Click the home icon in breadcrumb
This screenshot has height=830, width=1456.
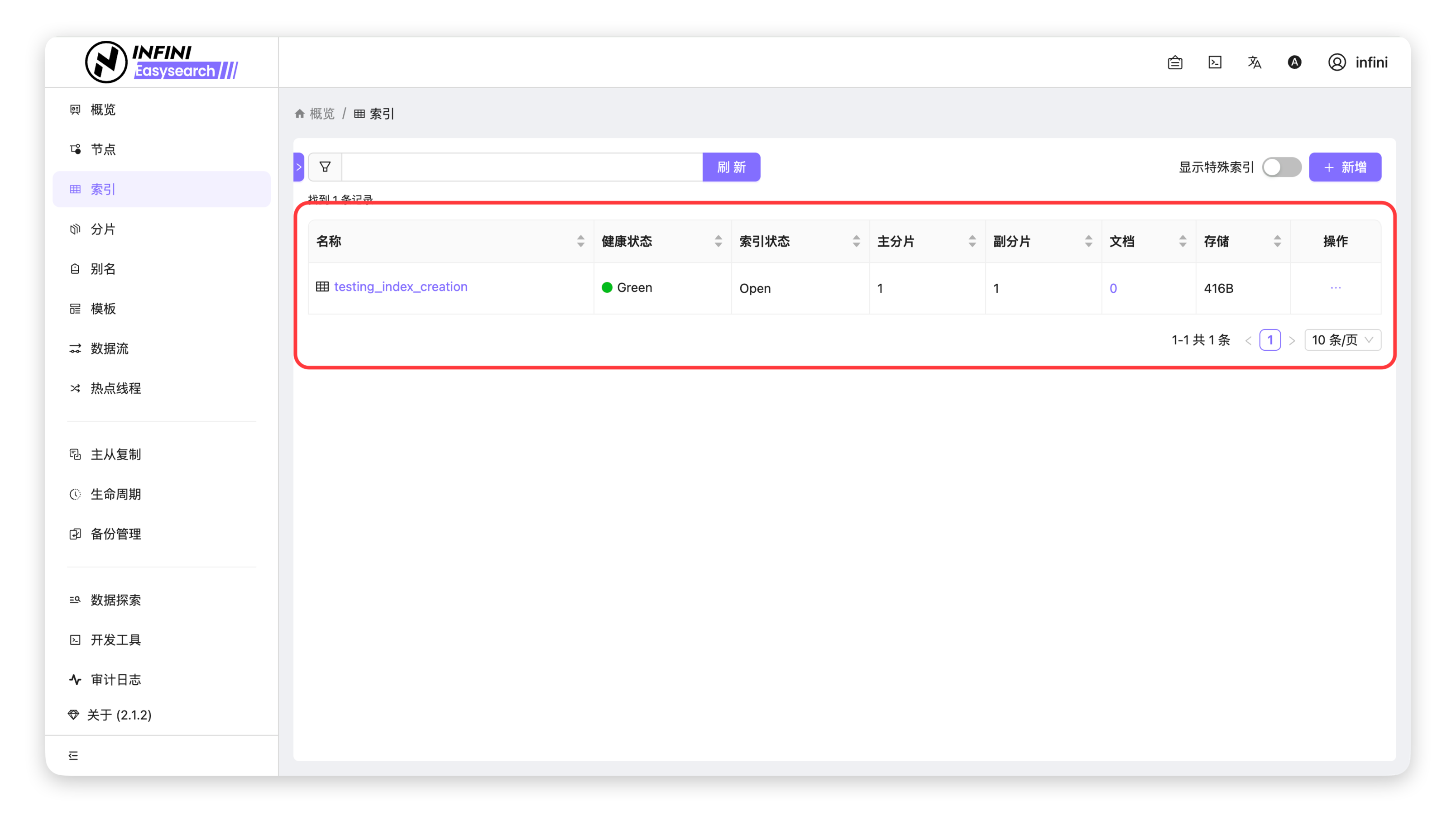tap(300, 114)
